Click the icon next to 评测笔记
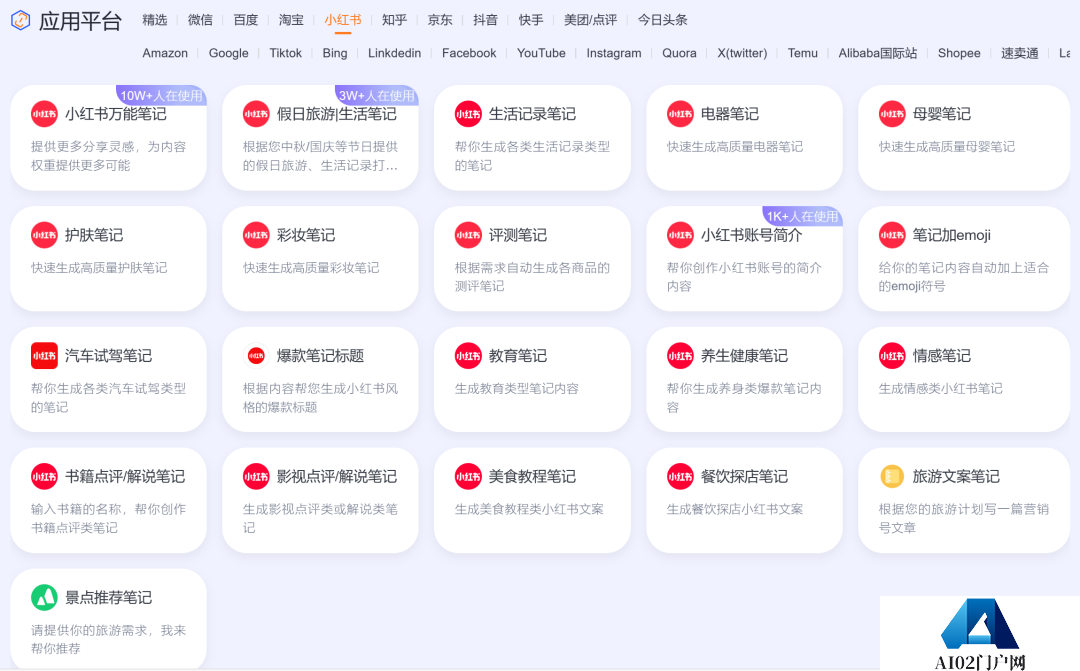The height and width of the screenshot is (671, 1080). point(468,235)
